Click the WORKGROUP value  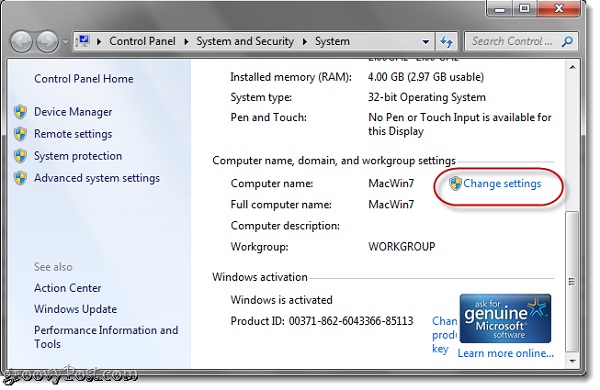[402, 246]
